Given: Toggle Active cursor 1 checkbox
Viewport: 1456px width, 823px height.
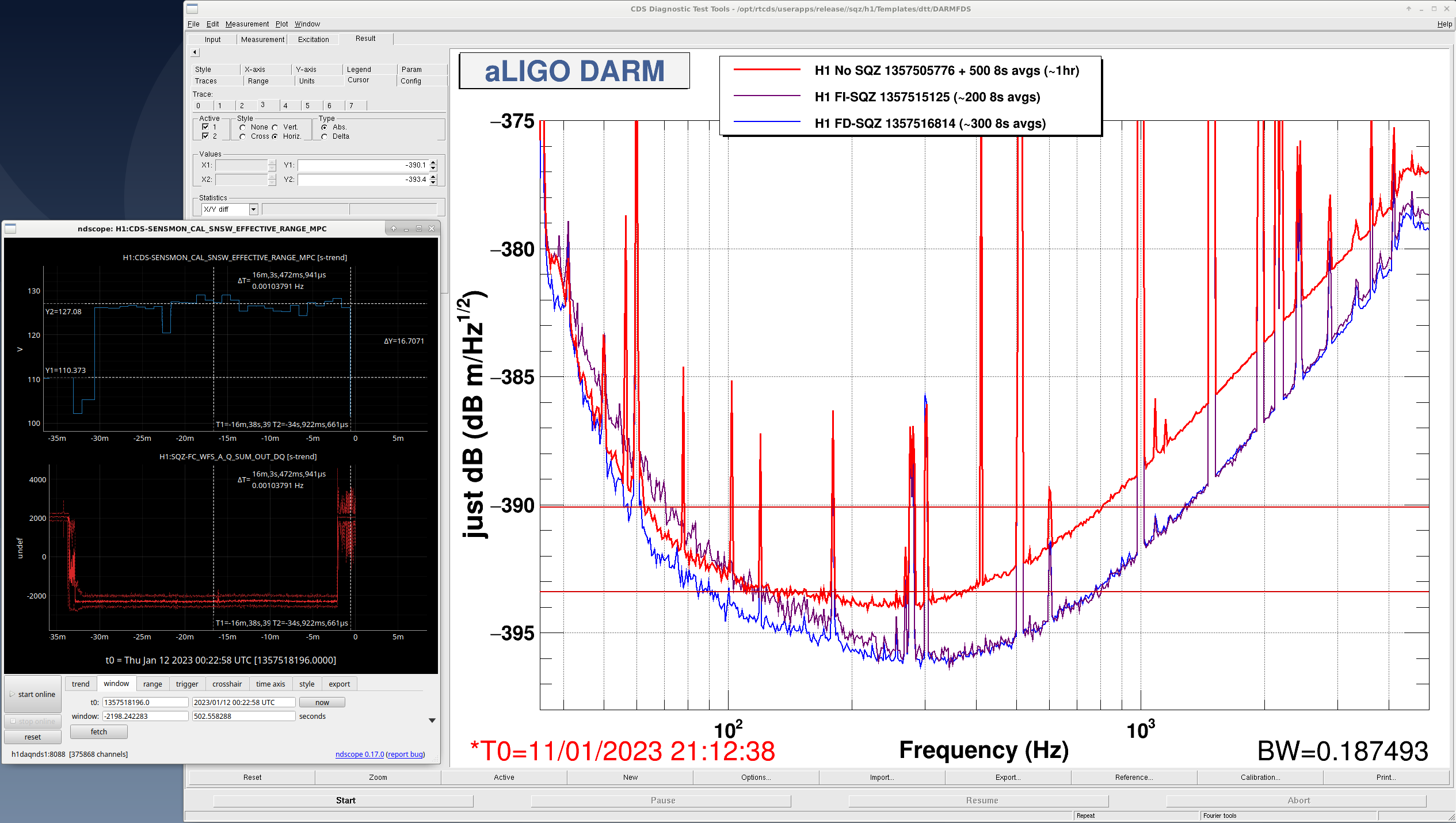Looking at the screenshot, I should click(205, 127).
